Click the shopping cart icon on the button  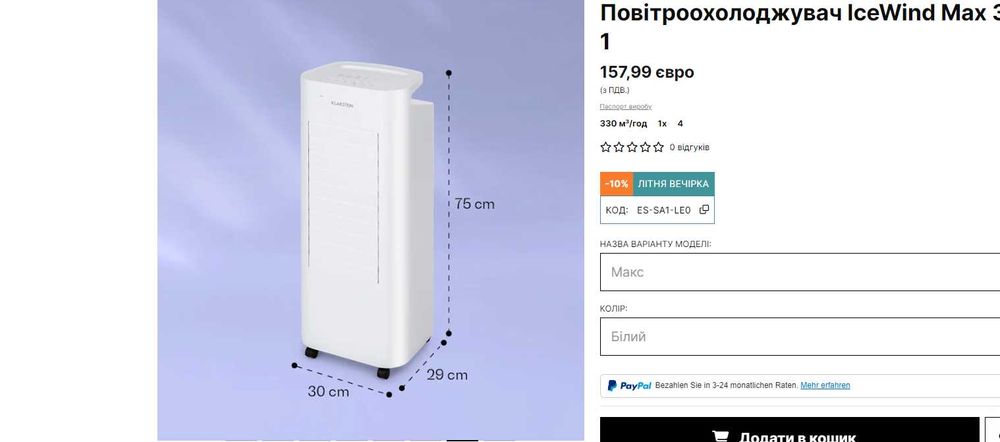click(721, 437)
